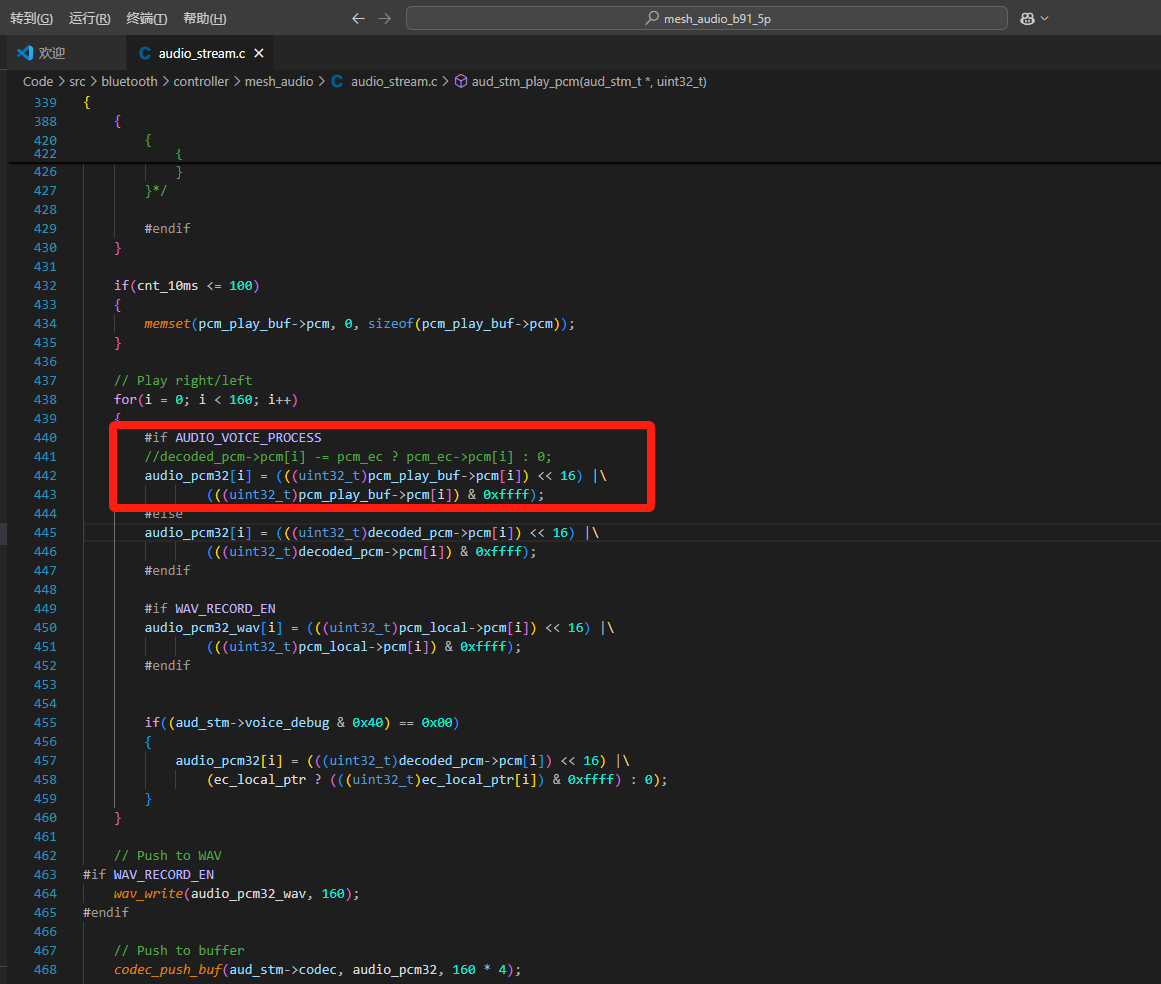Click the sizeof keyword on line 434
1161x984 pixels.
click(391, 324)
